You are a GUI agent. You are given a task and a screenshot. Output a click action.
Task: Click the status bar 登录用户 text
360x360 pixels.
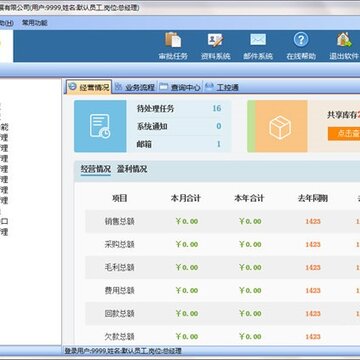click(x=123, y=351)
